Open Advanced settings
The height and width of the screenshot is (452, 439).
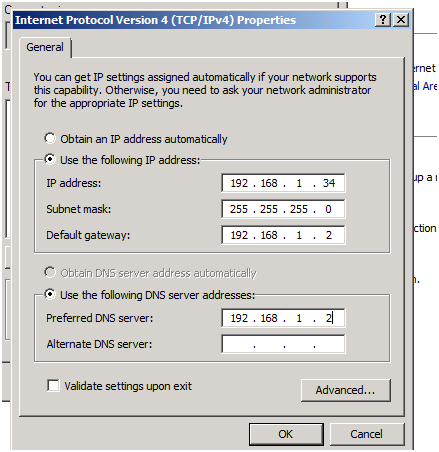[346, 390]
